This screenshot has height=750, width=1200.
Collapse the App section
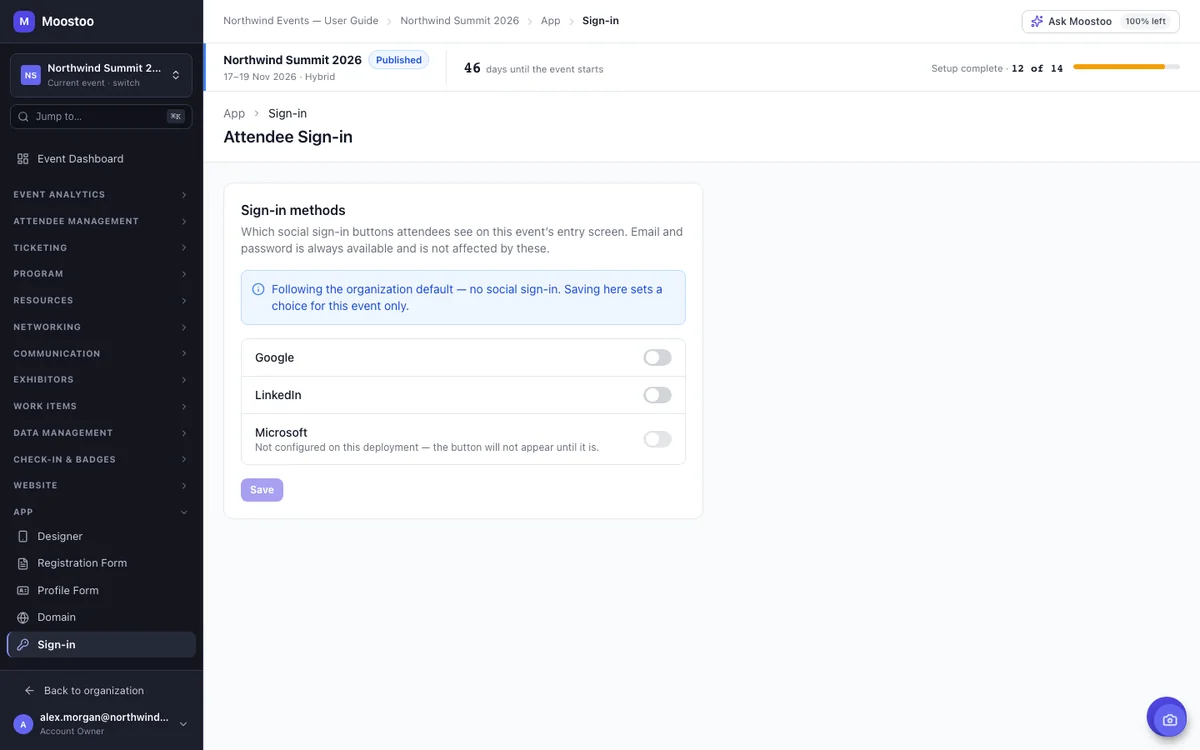coord(101,512)
